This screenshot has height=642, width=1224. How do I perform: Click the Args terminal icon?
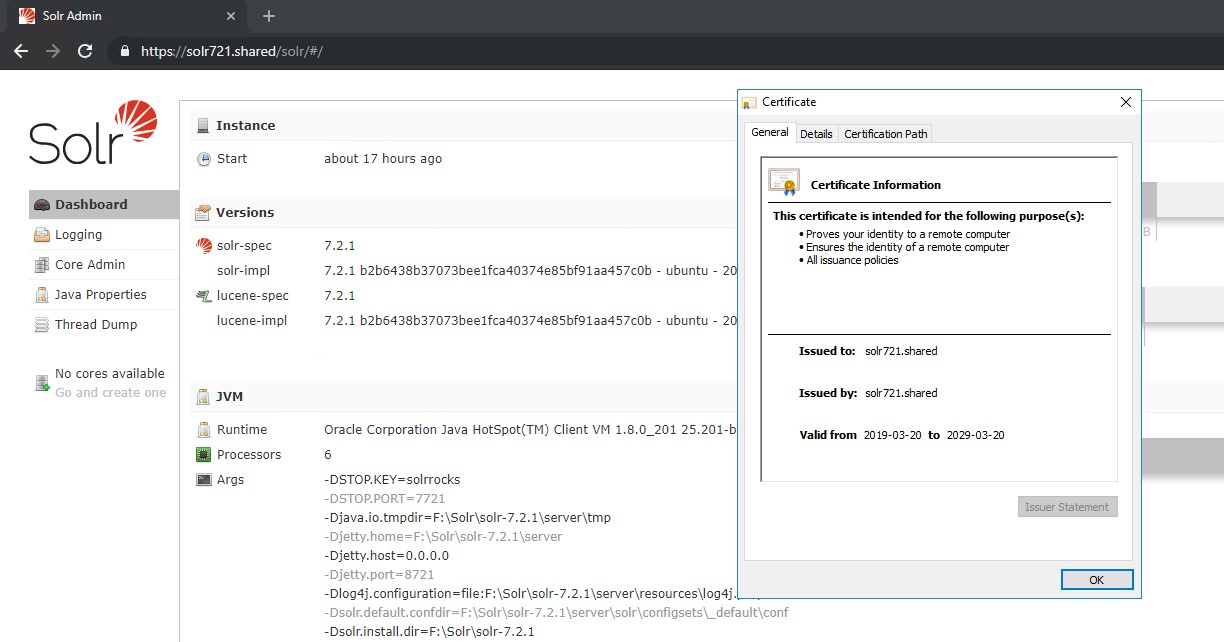[x=204, y=480]
